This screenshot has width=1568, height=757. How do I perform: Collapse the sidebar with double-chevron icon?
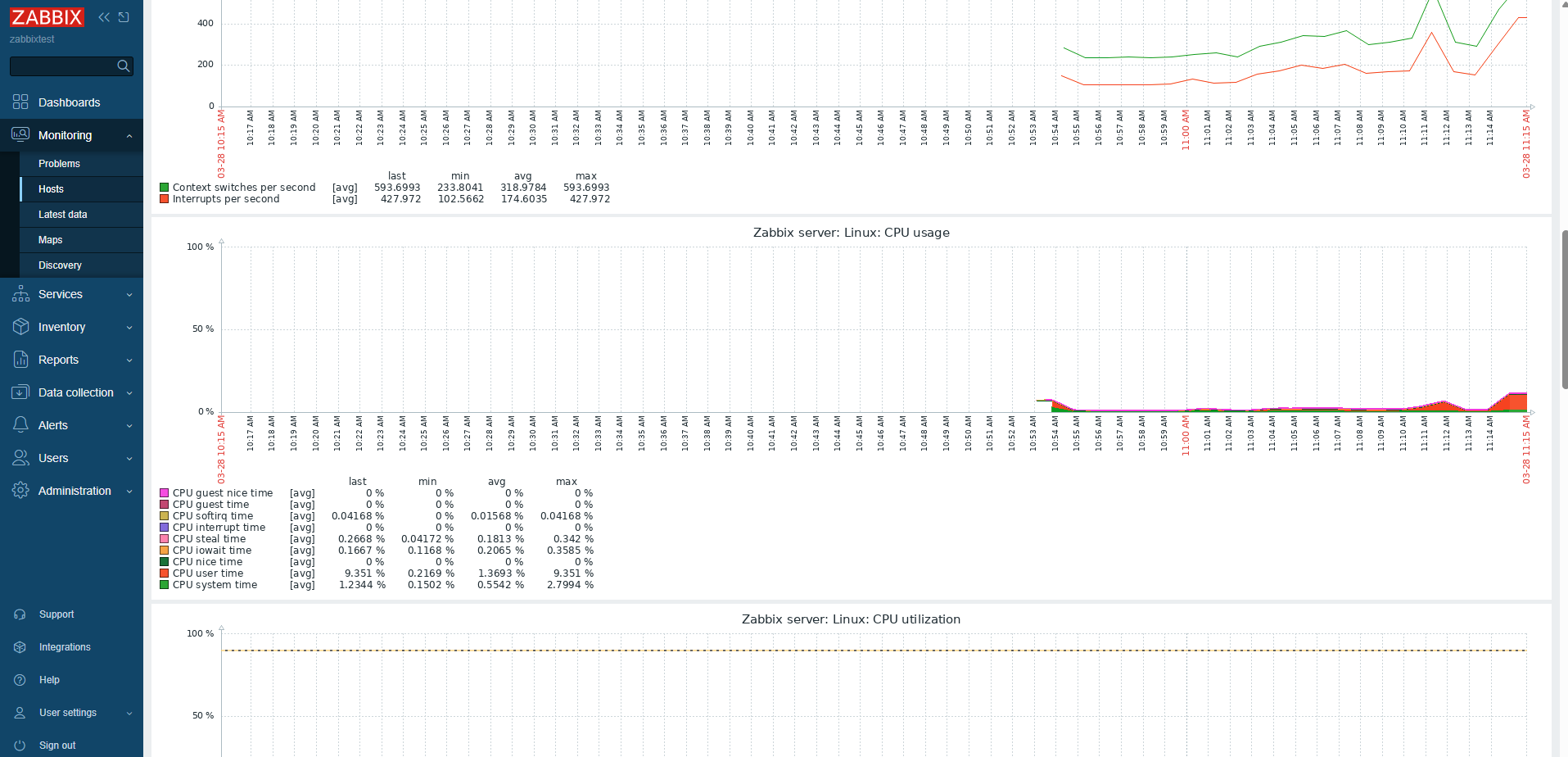(x=104, y=17)
